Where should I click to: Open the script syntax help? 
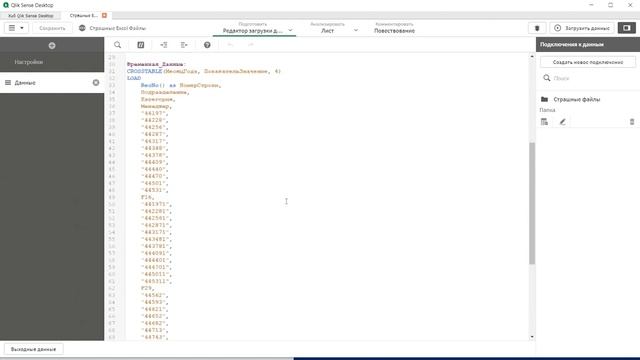[x=207, y=45]
